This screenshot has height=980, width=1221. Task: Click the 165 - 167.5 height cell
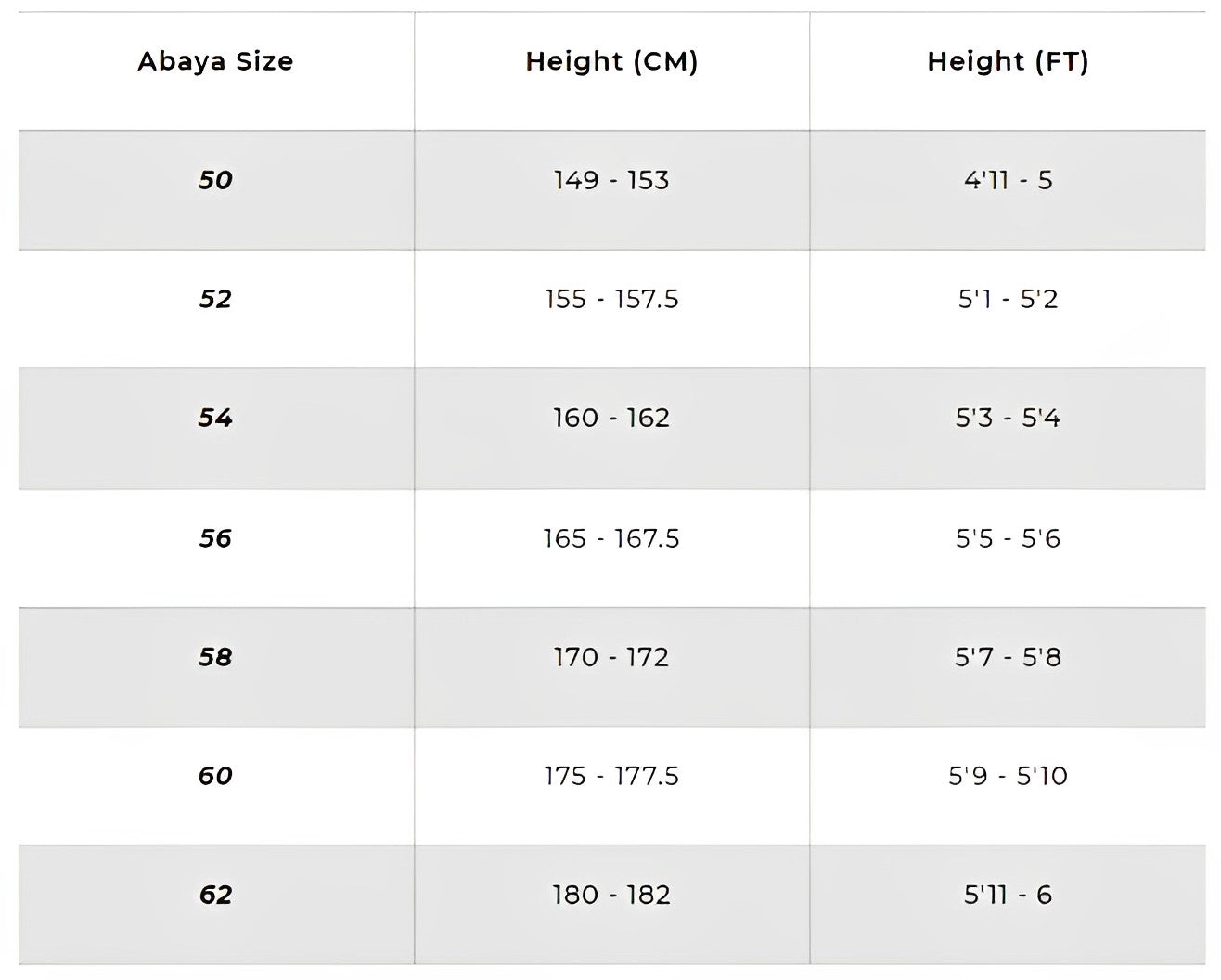pyautogui.click(x=611, y=538)
